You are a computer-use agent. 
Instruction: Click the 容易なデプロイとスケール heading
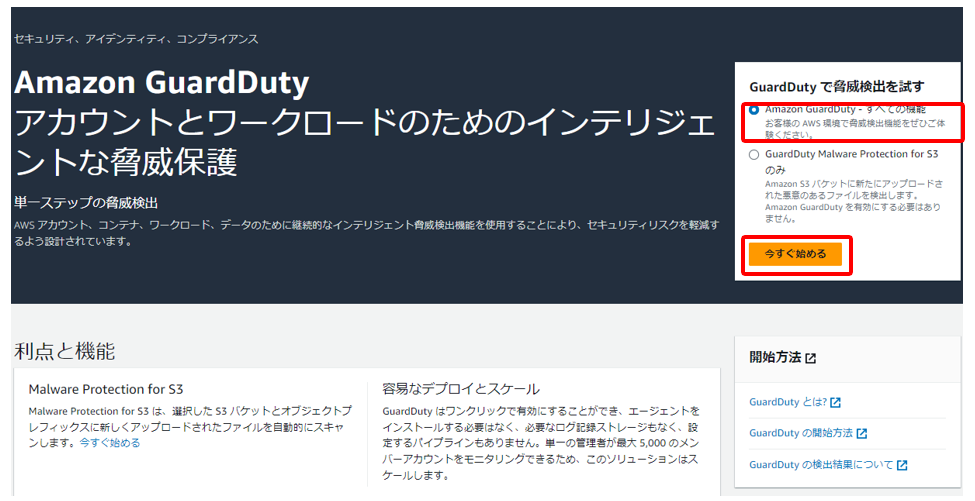click(461, 390)
